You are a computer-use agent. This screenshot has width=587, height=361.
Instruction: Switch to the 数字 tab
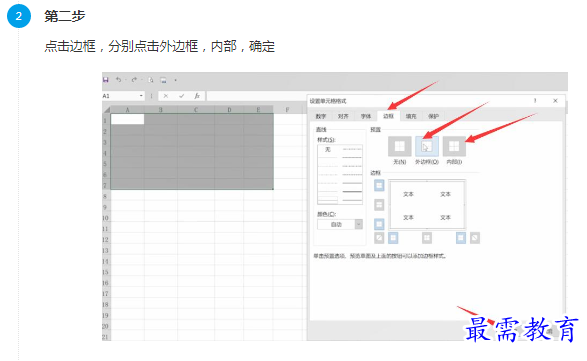[321, 116]
